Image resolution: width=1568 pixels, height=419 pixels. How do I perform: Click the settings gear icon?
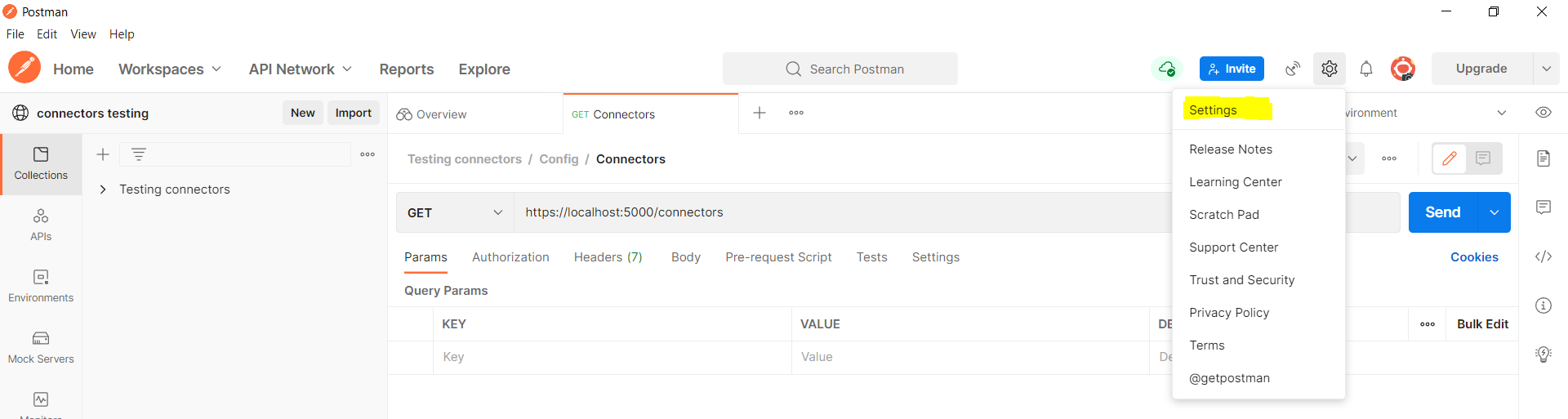(1330, 69)
